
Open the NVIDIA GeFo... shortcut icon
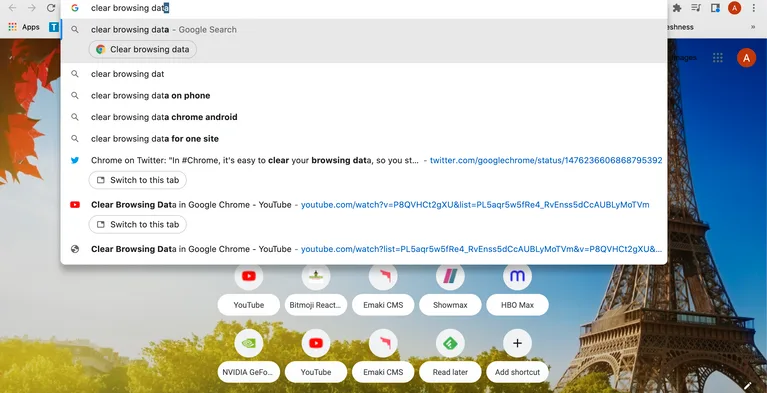click(248, 343)
